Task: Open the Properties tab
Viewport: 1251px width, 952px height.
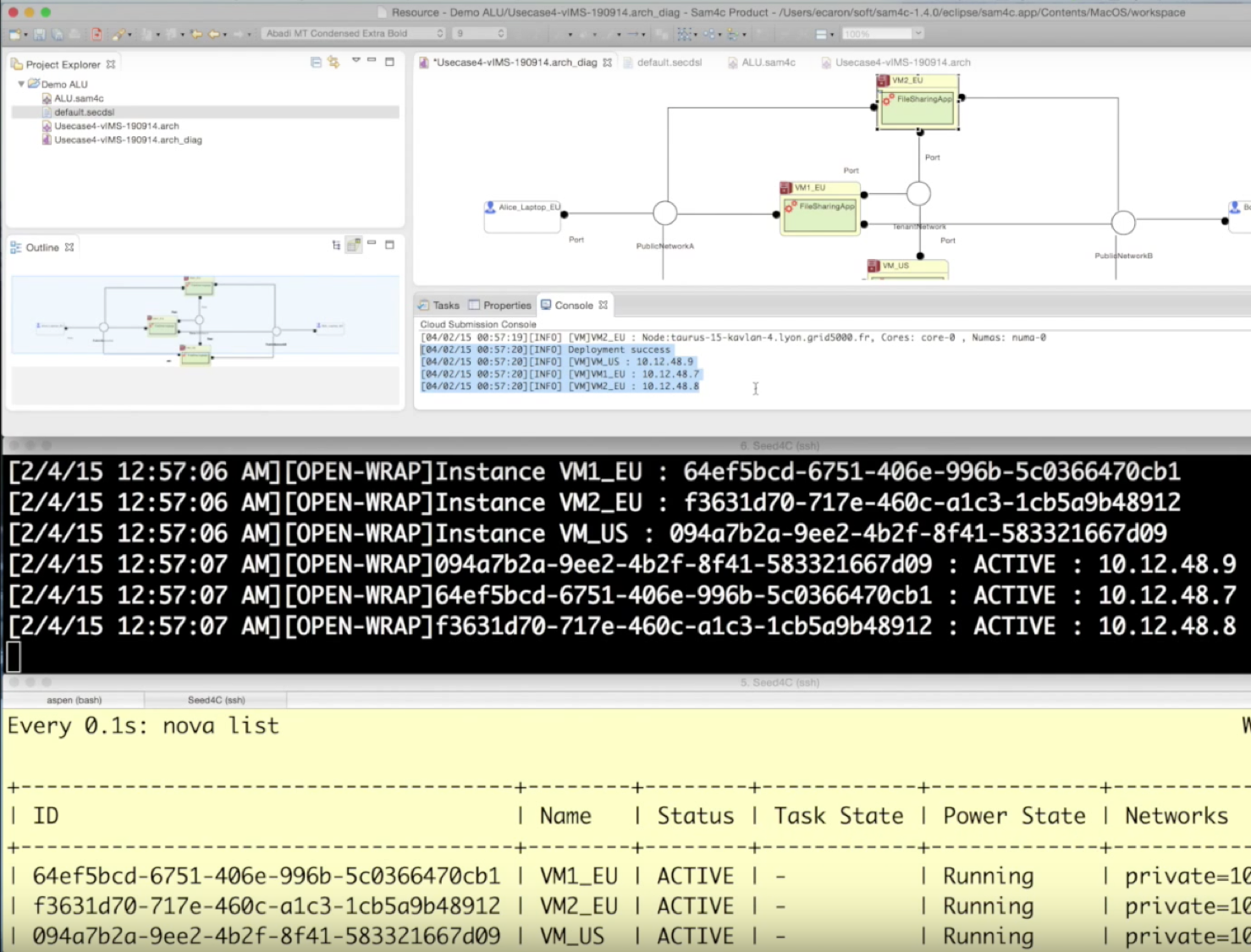Action: tap(499, 305)
